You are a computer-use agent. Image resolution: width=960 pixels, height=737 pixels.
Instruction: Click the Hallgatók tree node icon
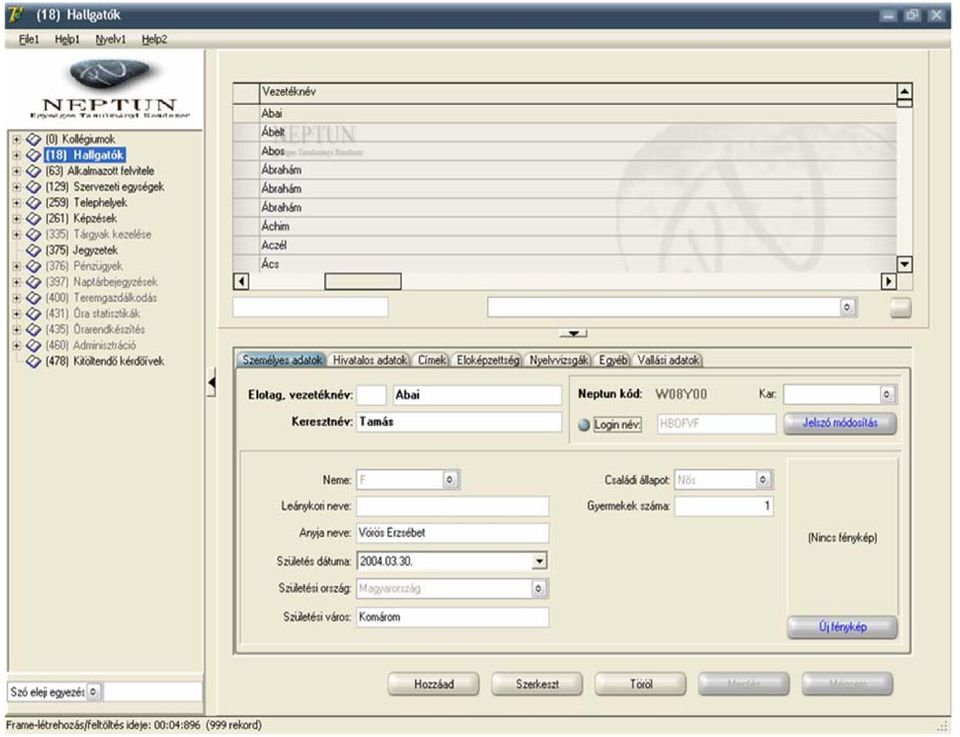[x=34, y=155]
